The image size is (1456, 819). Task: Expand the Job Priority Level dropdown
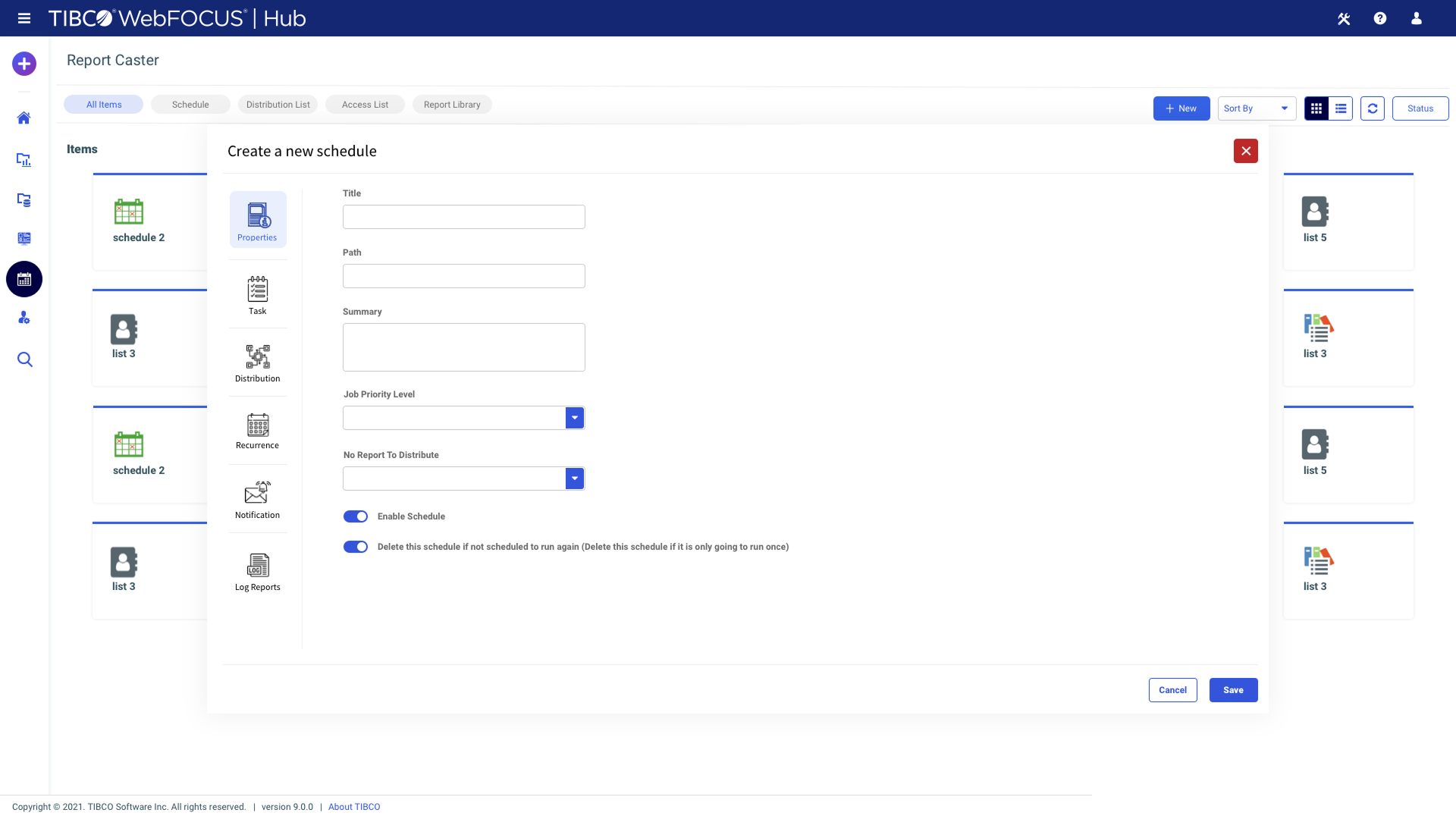[575, 418]
